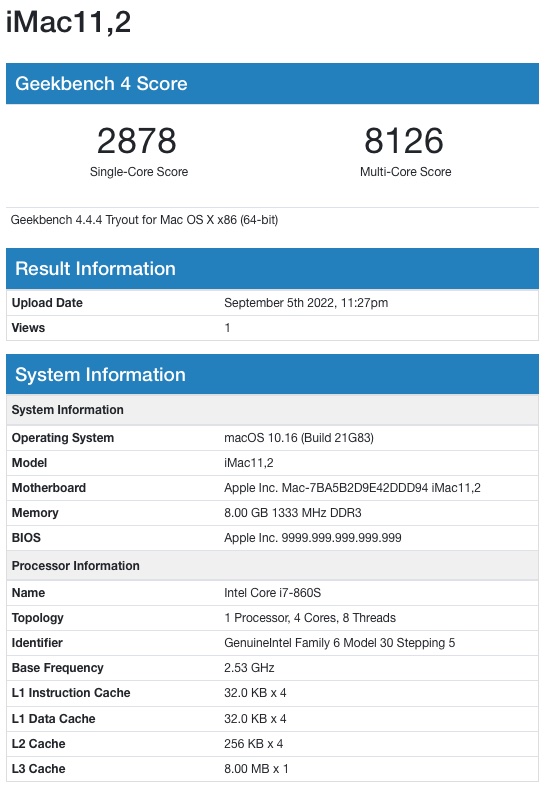Select GenuineIntel Family 6 Model 30 value
The height and width of the screenshot is (787, 545).
[x=340, y=643]
